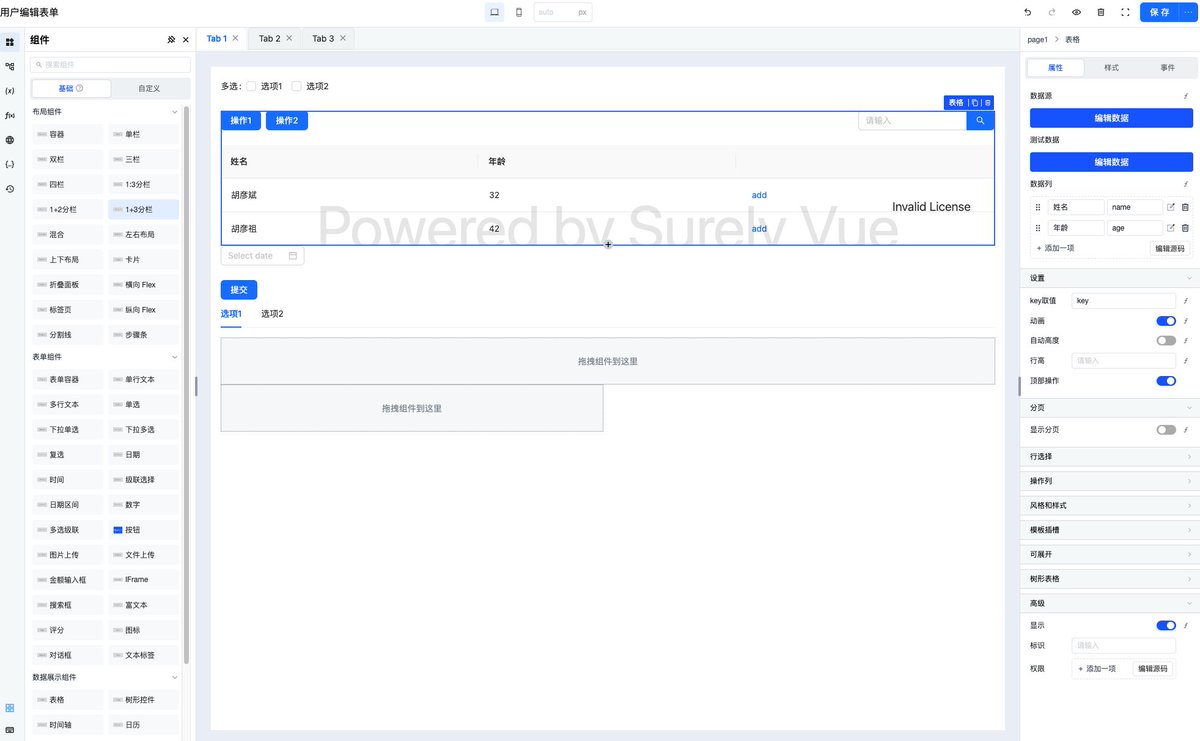Unpin the components panel with pin icon
1200x741 pixels.
click(x=171, y=40)
